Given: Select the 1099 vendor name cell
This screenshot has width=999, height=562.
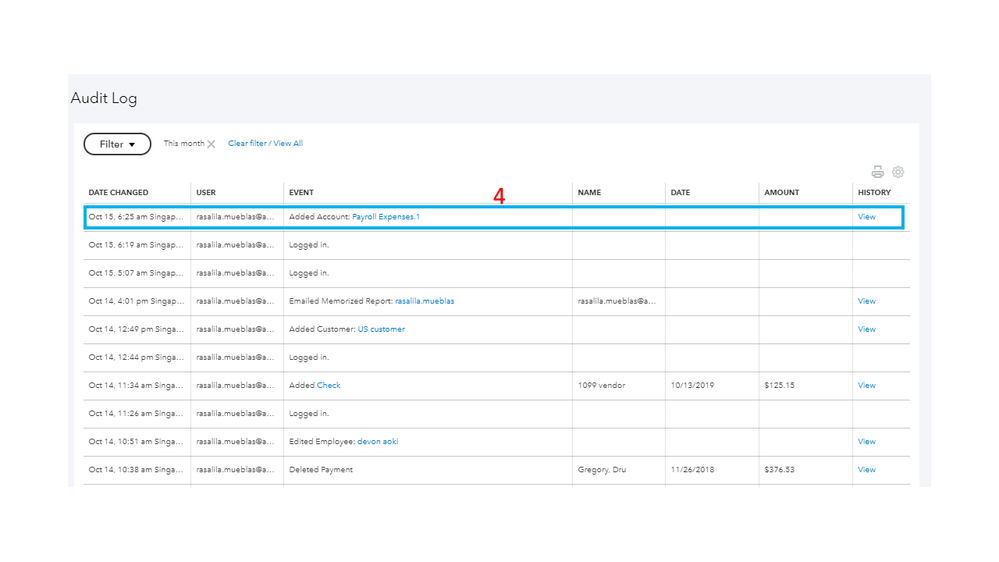Looking at the screenshot, I should pyautogui.click(x=601, y=385).
